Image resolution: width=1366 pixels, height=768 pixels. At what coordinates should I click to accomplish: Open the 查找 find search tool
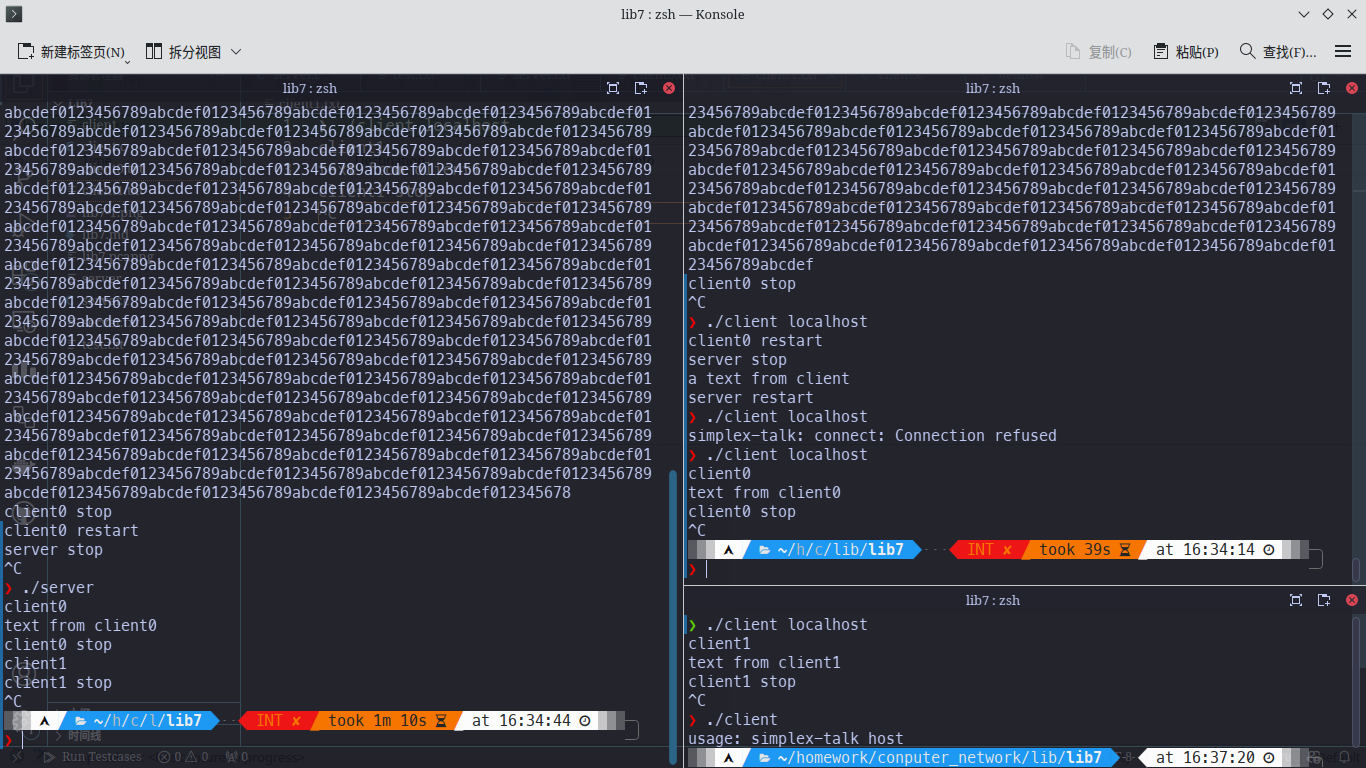pos(1277,52)
